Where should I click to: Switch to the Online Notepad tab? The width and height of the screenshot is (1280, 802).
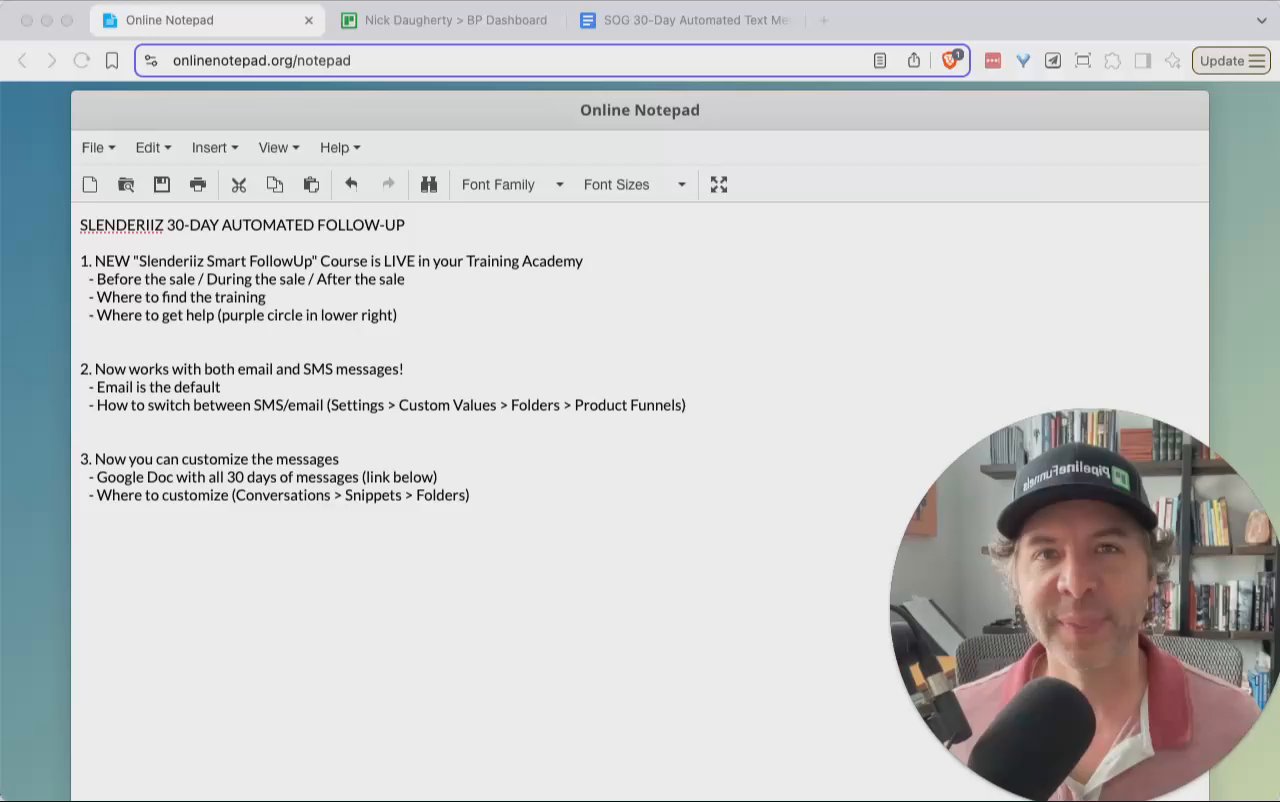click(206, 20)
